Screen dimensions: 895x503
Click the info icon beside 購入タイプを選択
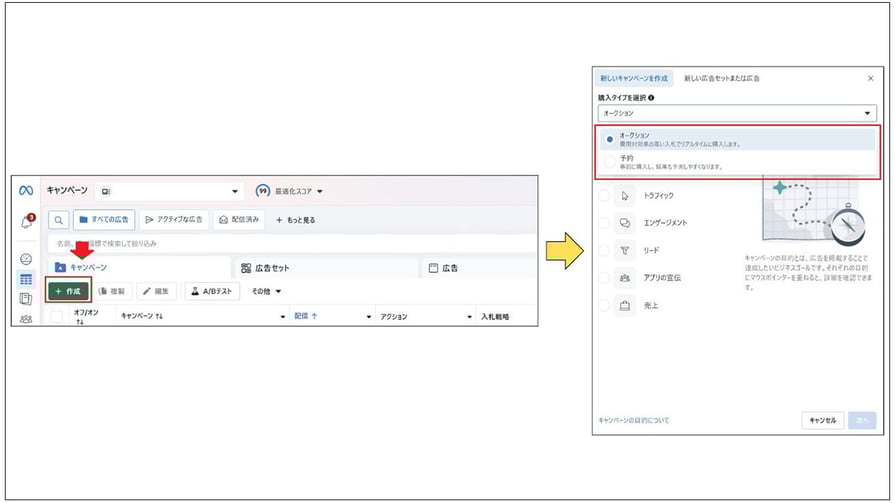coord(652,98)
